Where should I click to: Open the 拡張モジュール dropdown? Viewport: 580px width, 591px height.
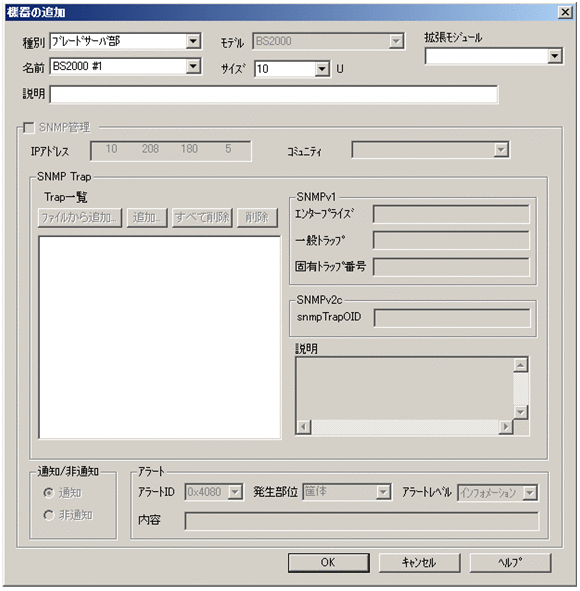555,57
